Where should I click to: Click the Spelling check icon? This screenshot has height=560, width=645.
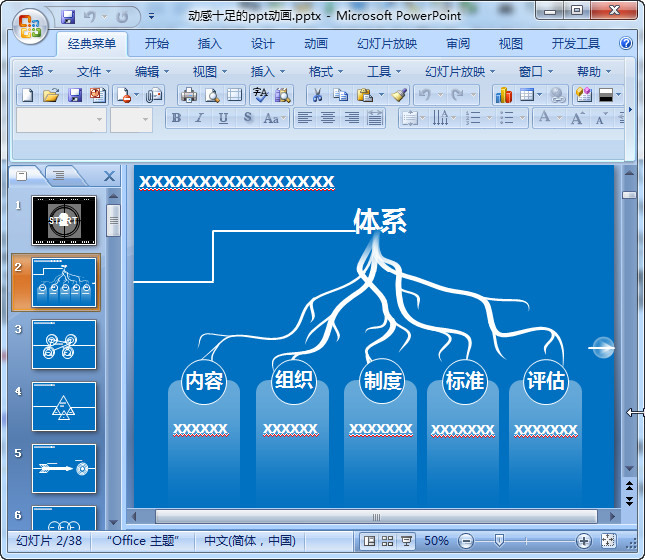[x=260, y=95]
